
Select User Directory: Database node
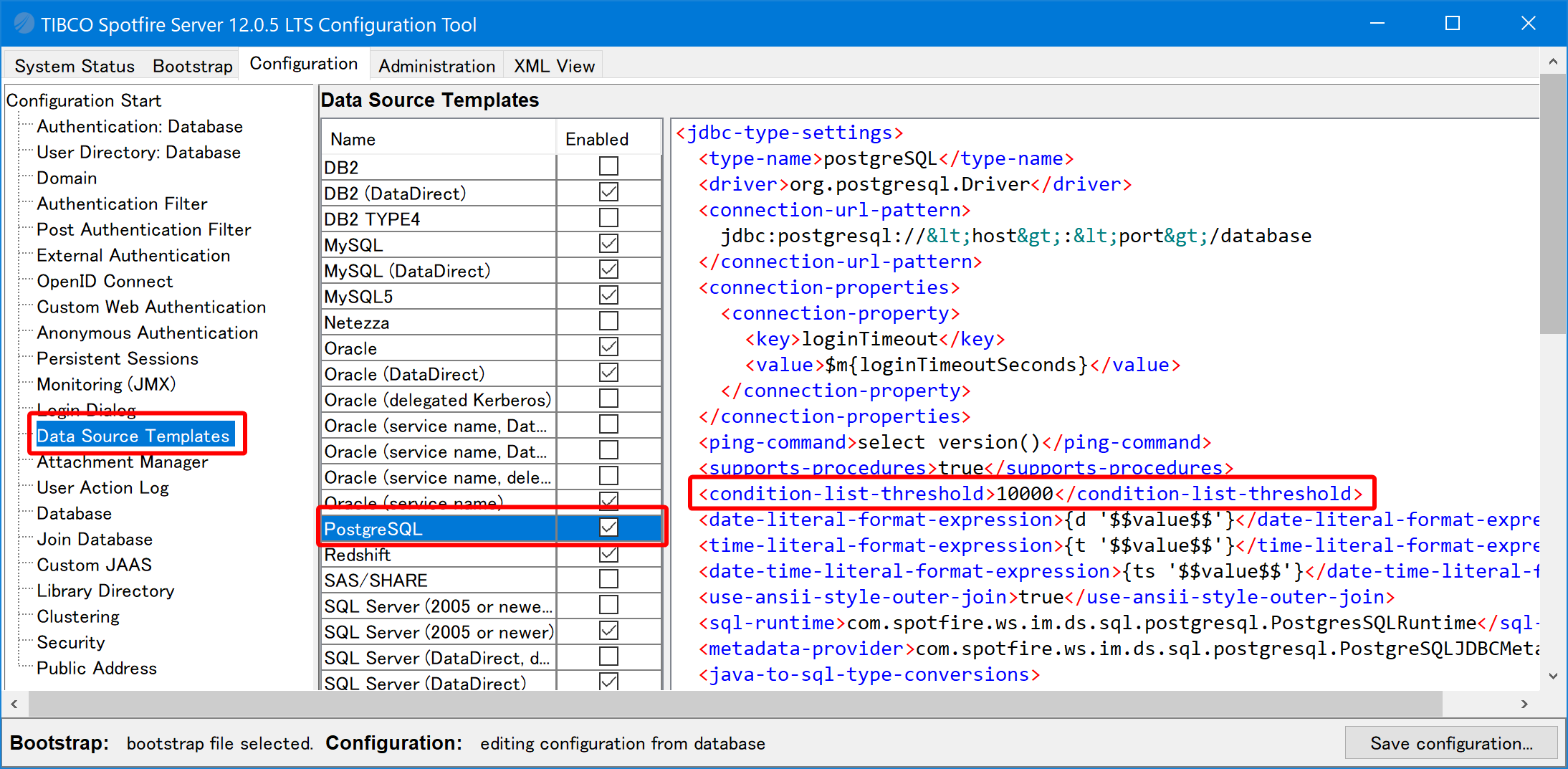coord(138,152)
